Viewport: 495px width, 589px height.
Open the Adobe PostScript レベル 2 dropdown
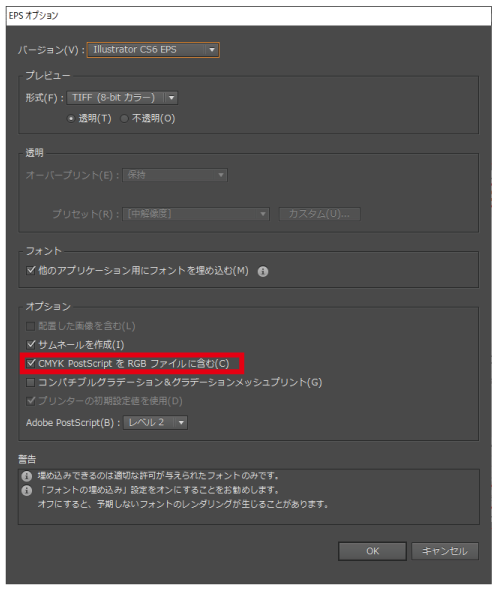coord(155,423)
